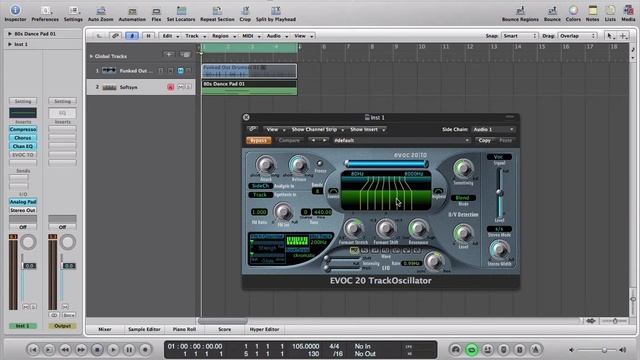Click the link icon in Arrange toolbar
The width and height of the screenshot is (640, 360).
[116, 36]
